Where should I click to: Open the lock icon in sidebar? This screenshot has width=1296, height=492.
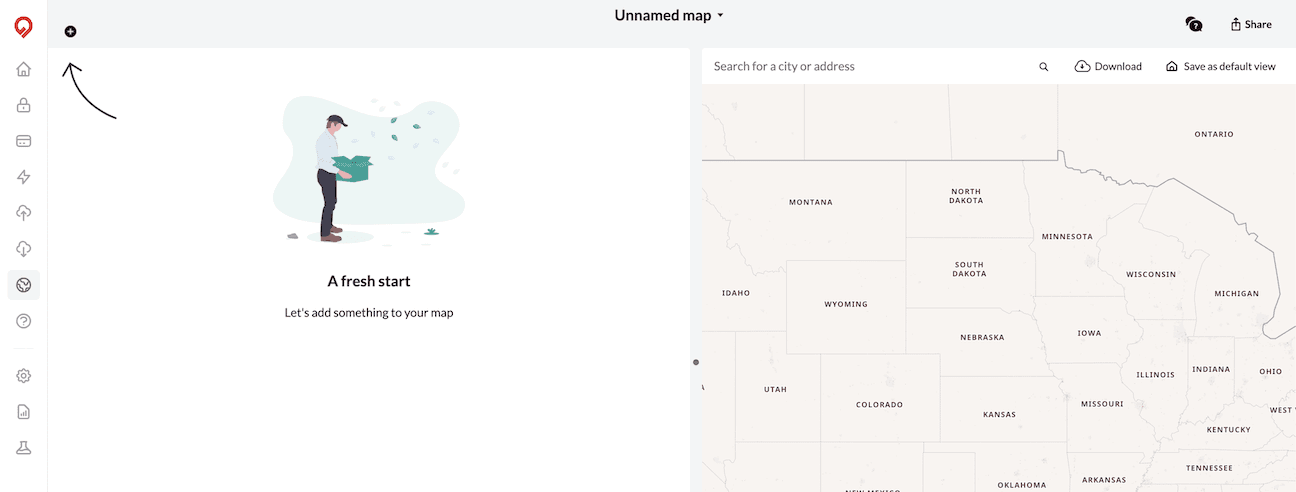24,105
